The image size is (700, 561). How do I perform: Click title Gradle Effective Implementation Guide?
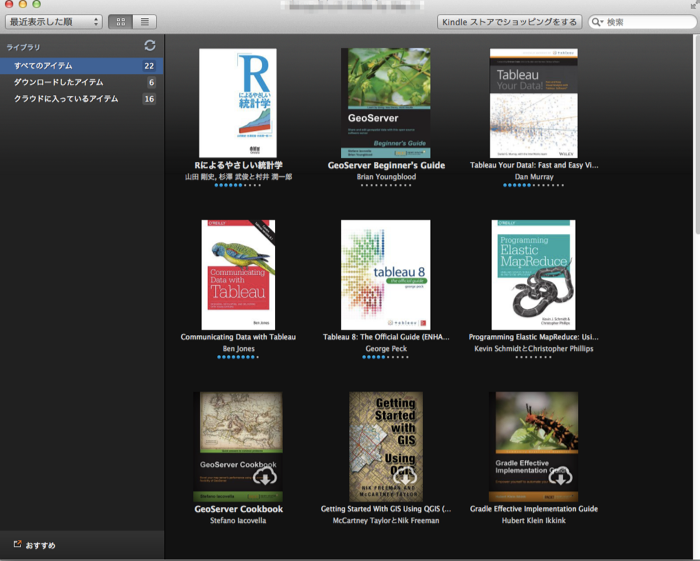pyautogui.click(x=533, y=509)
